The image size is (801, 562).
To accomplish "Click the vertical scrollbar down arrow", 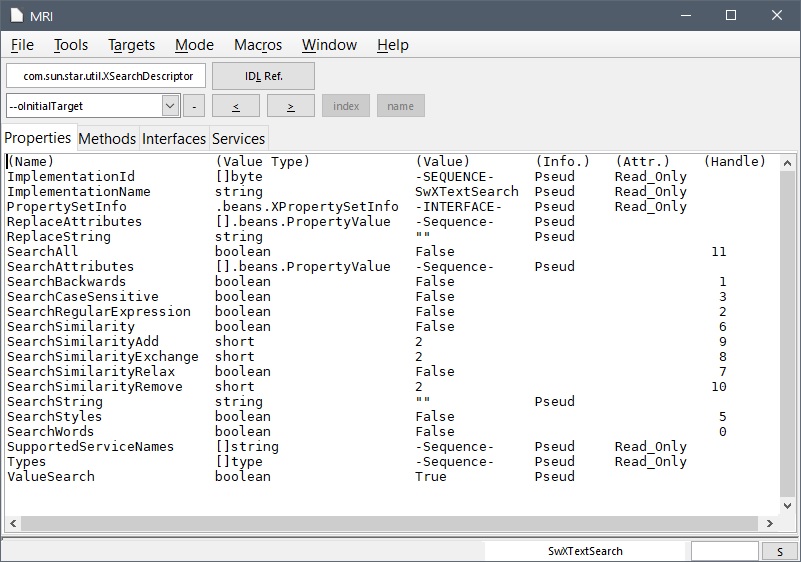I will click(x=787, y=506).
